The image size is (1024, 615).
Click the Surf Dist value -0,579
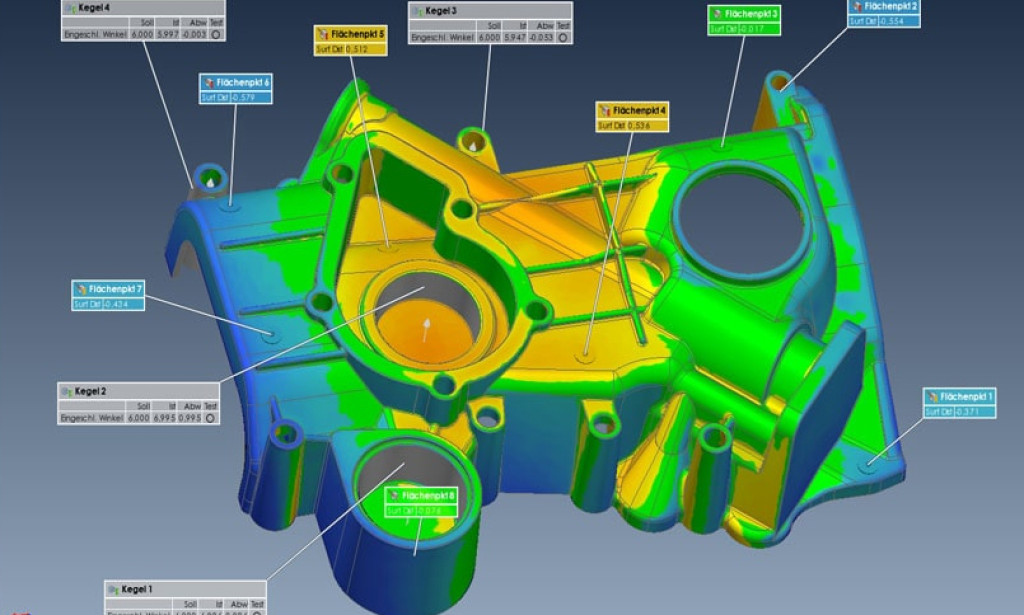point(242,98)
